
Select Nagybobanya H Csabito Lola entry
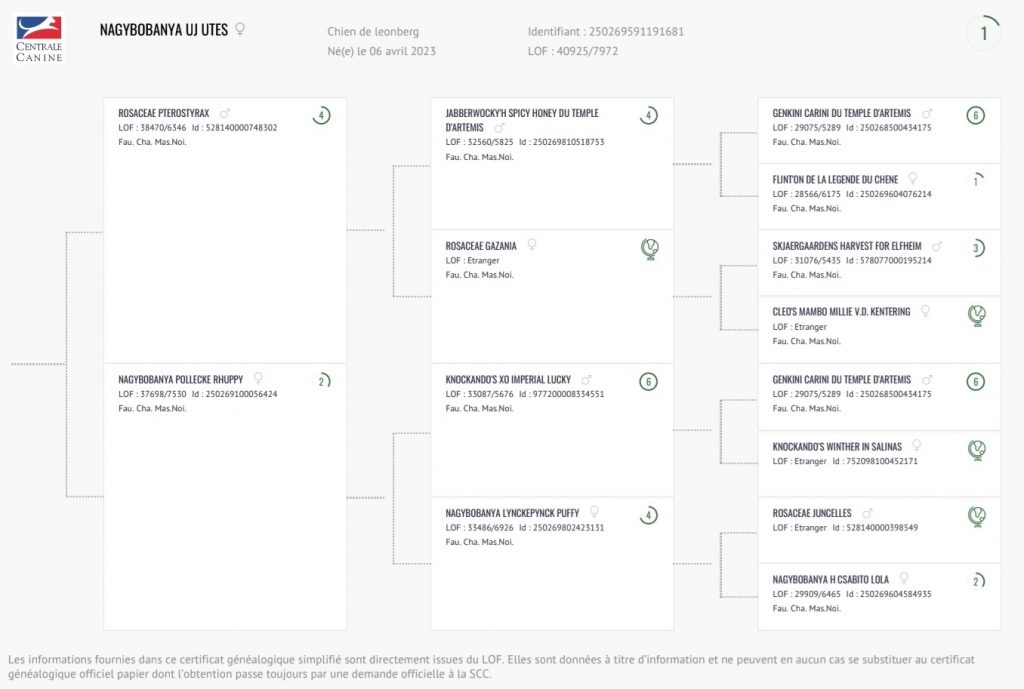[x=831, y=579]
